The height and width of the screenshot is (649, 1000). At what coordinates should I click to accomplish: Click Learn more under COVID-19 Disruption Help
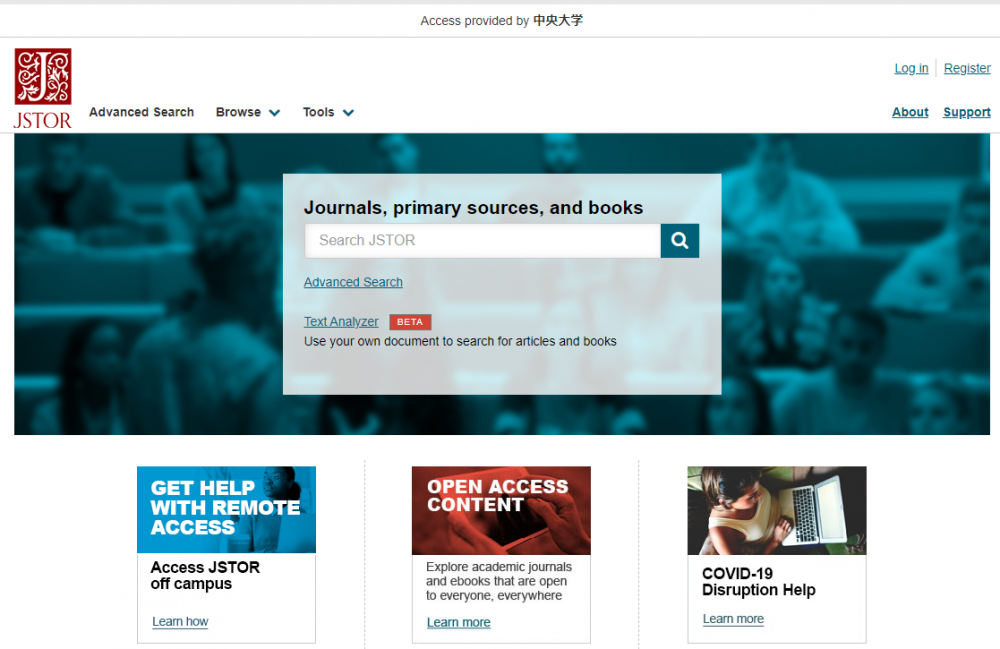pos(733,619)
